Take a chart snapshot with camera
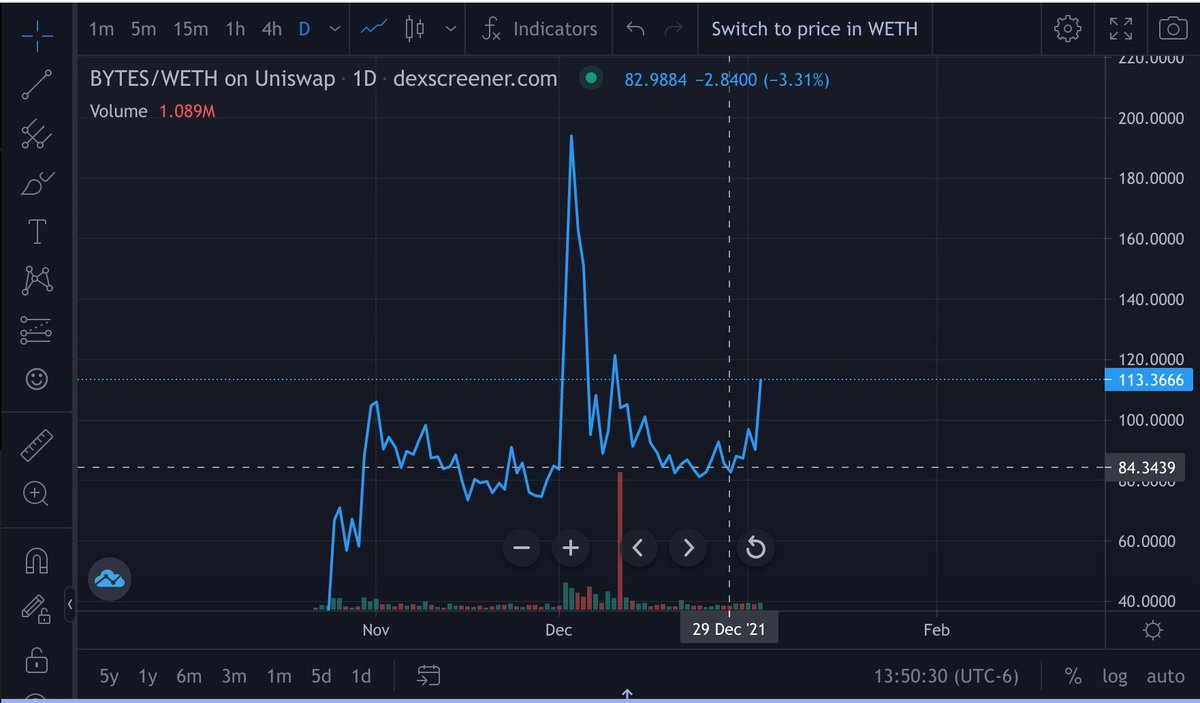1200x703 pixels. coord(1172,29)
